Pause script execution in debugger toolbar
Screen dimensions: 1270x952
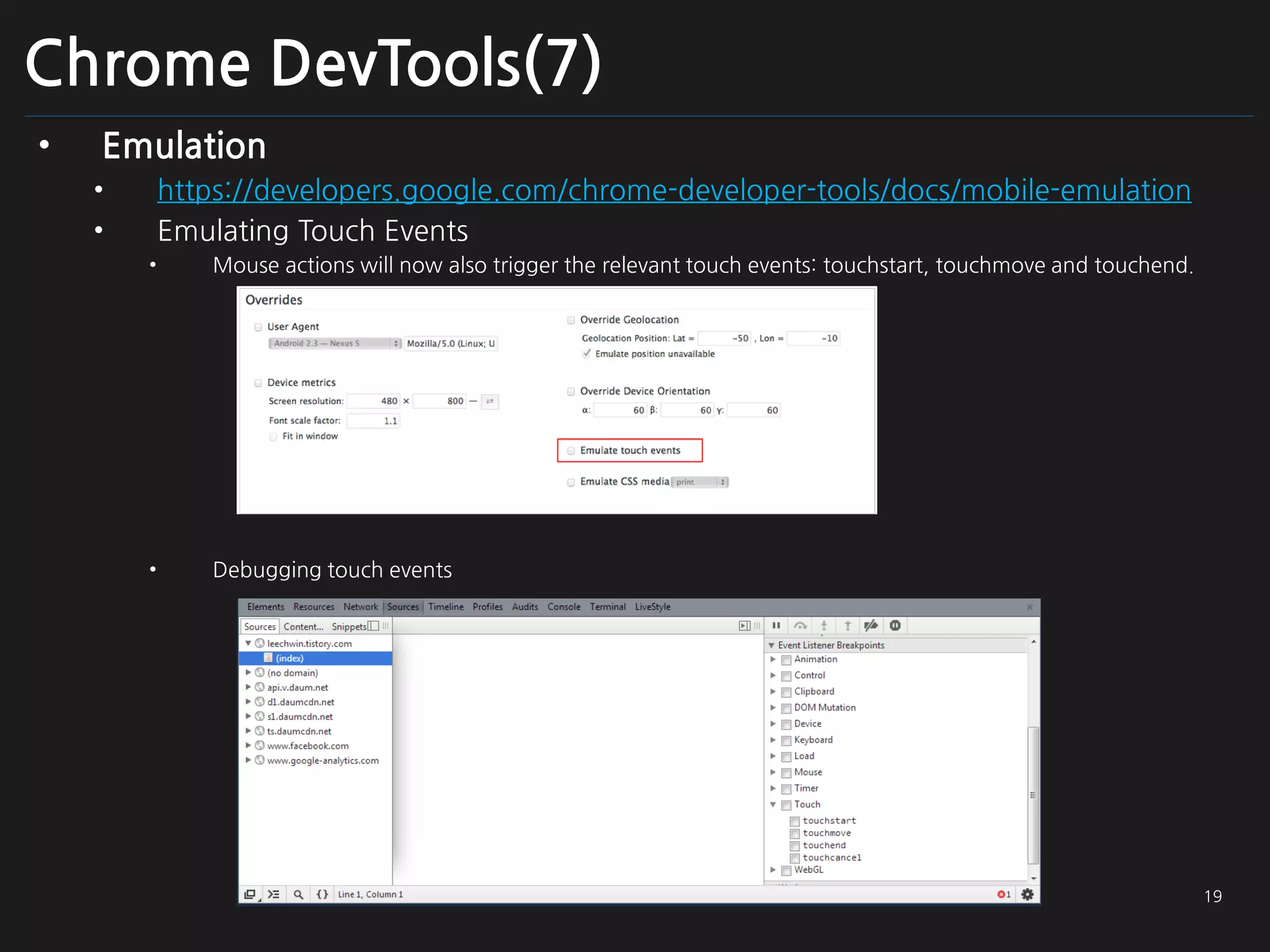776,625
